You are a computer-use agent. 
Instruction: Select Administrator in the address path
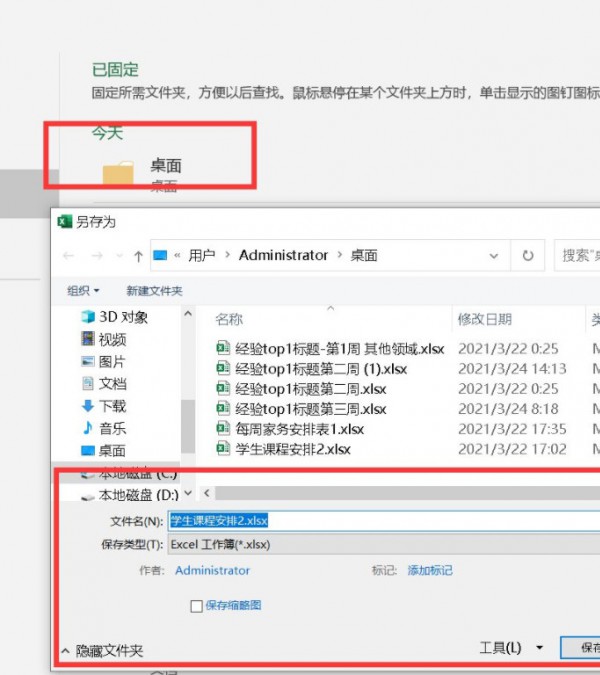[x=283, y=255]
